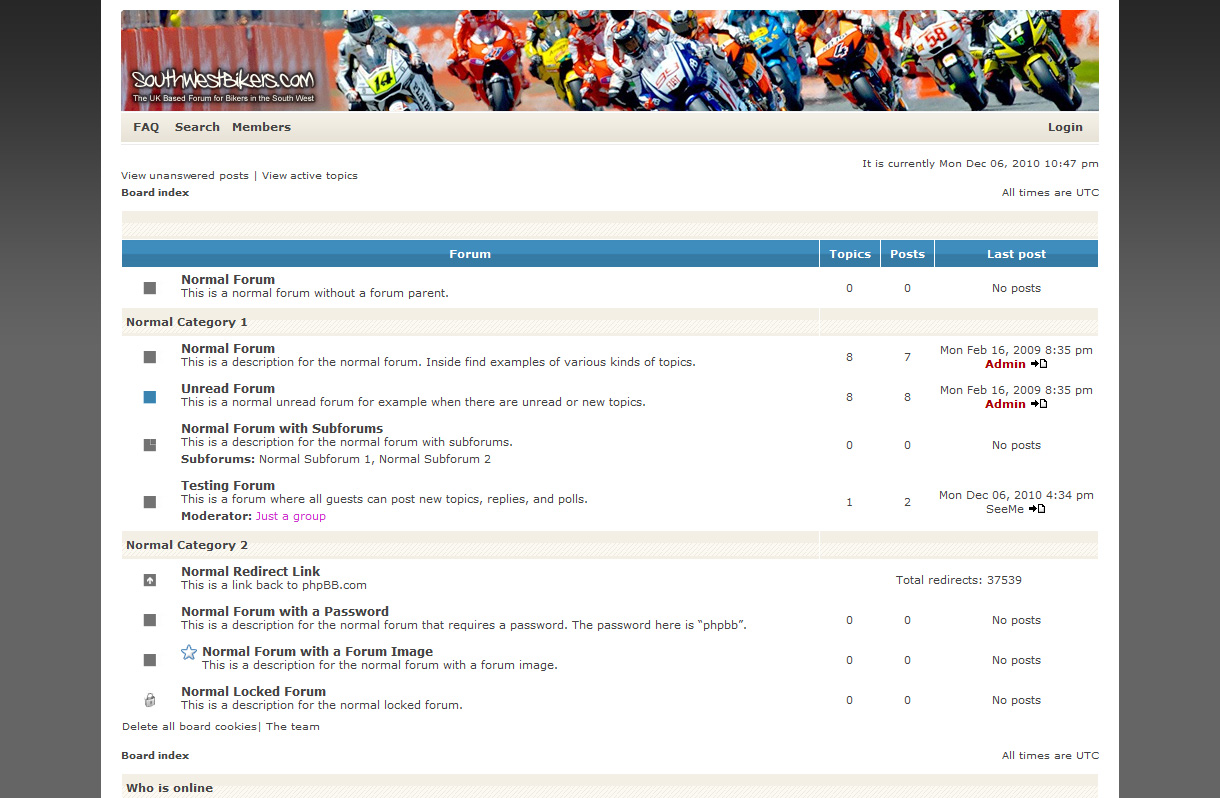The height and width of the screenshot is (798, 1220).
Task: Open the Just a group moderator link
Action: click(x=290, y=517)
